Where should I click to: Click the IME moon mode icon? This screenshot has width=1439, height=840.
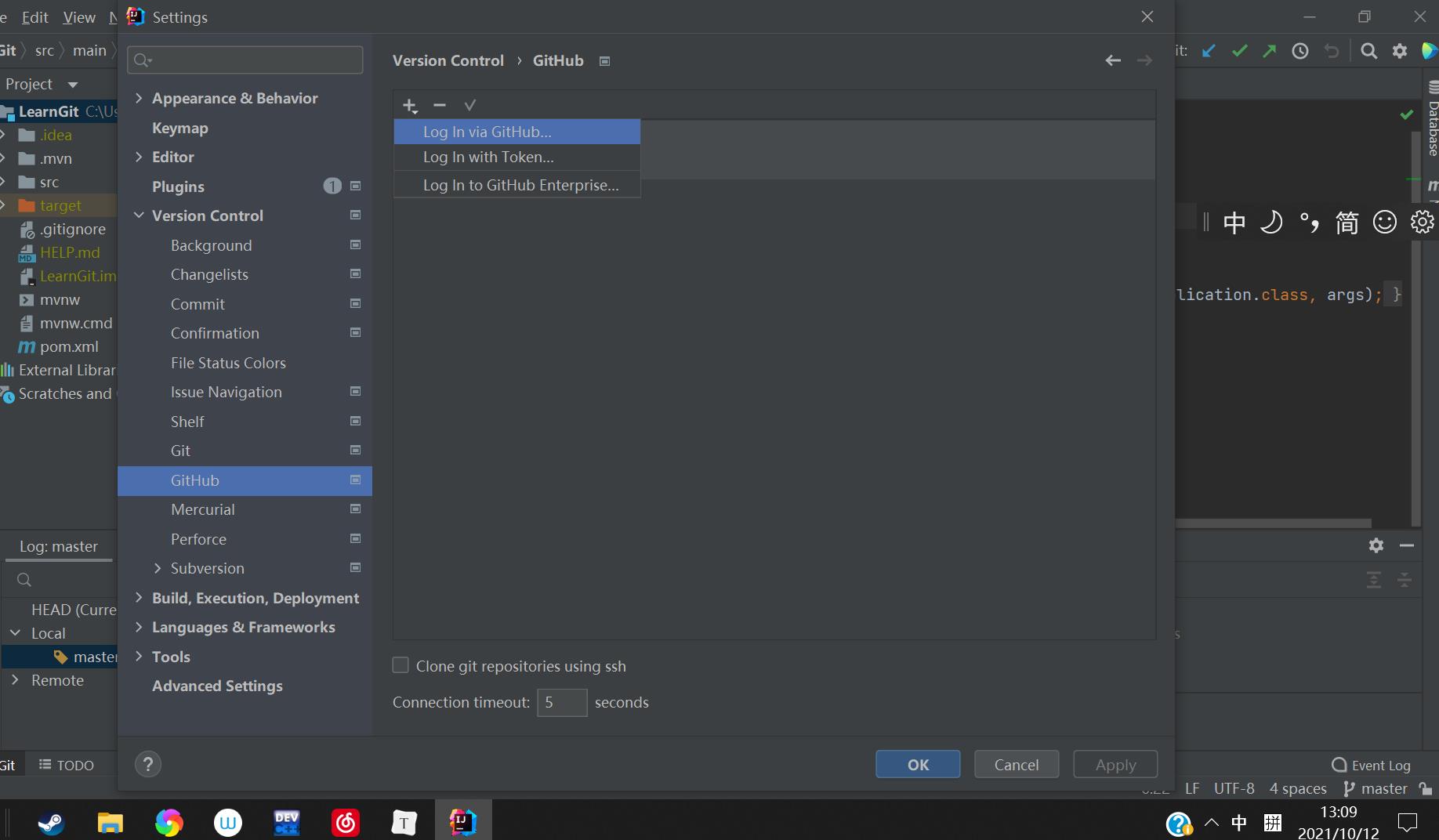(x=1271, y=223)
